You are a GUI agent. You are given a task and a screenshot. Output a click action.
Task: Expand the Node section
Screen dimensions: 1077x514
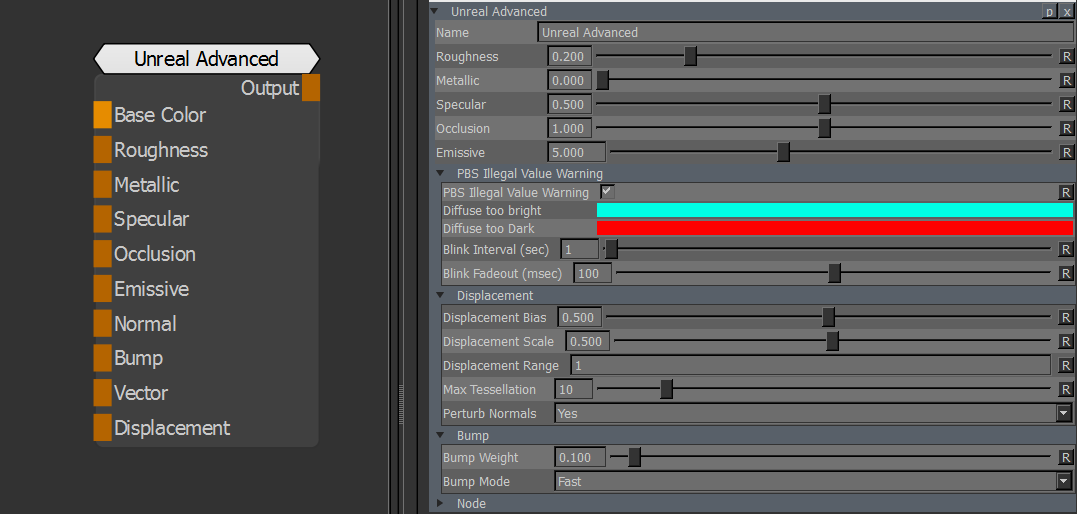click(x=440, y=504)
